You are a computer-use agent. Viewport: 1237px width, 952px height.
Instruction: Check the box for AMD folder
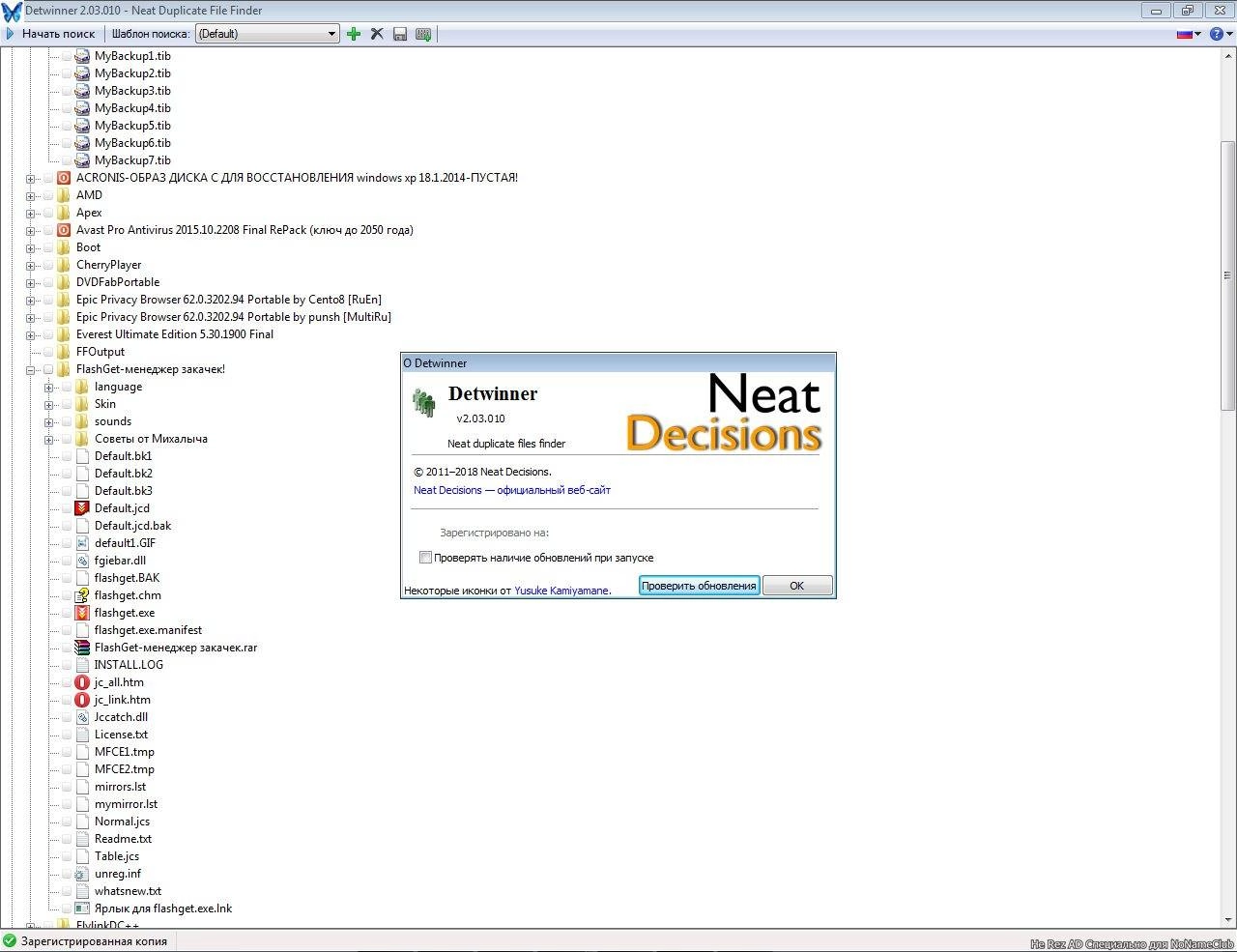[48, 195]
